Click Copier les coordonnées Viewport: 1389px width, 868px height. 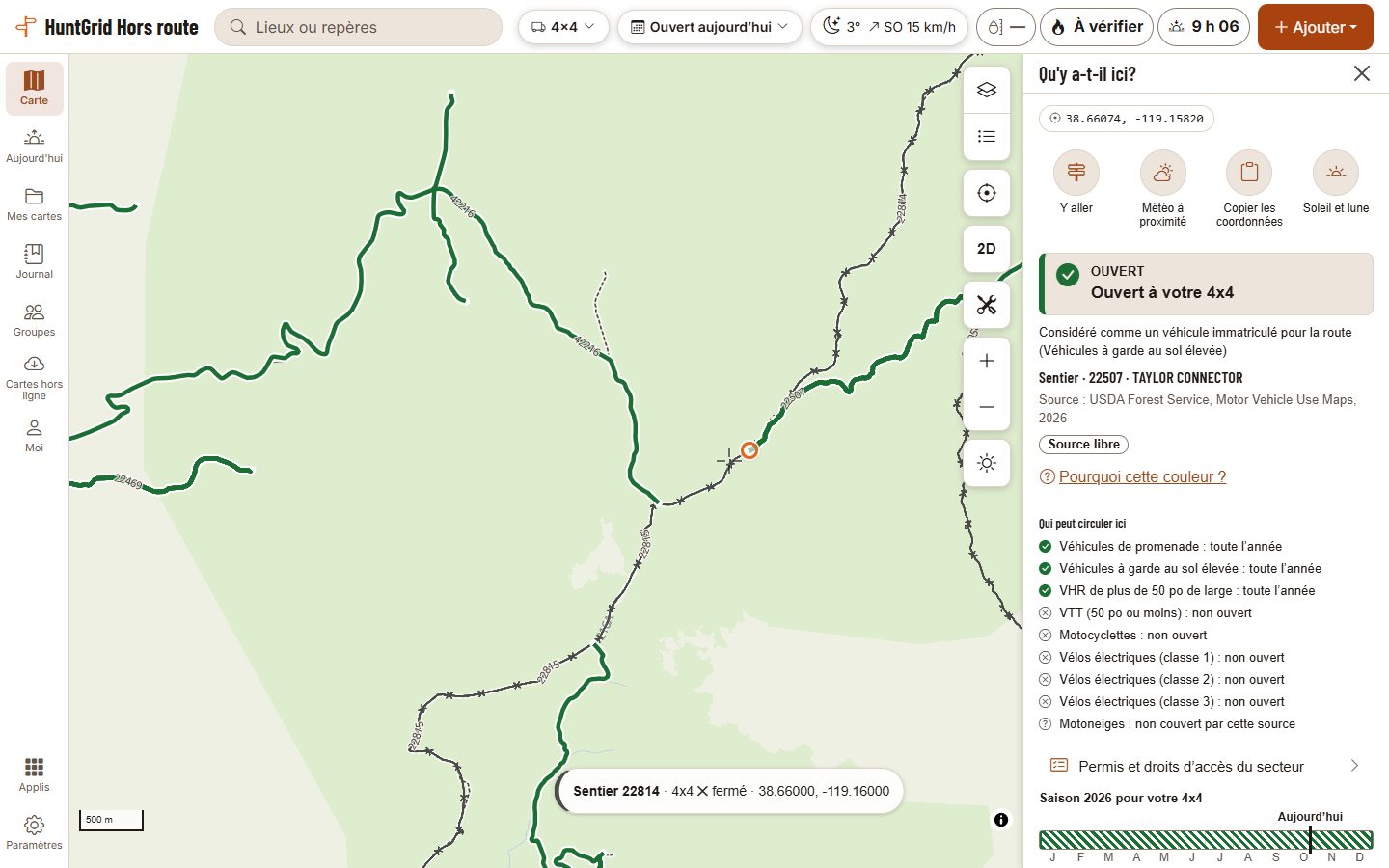click(x=1249, y=189)
